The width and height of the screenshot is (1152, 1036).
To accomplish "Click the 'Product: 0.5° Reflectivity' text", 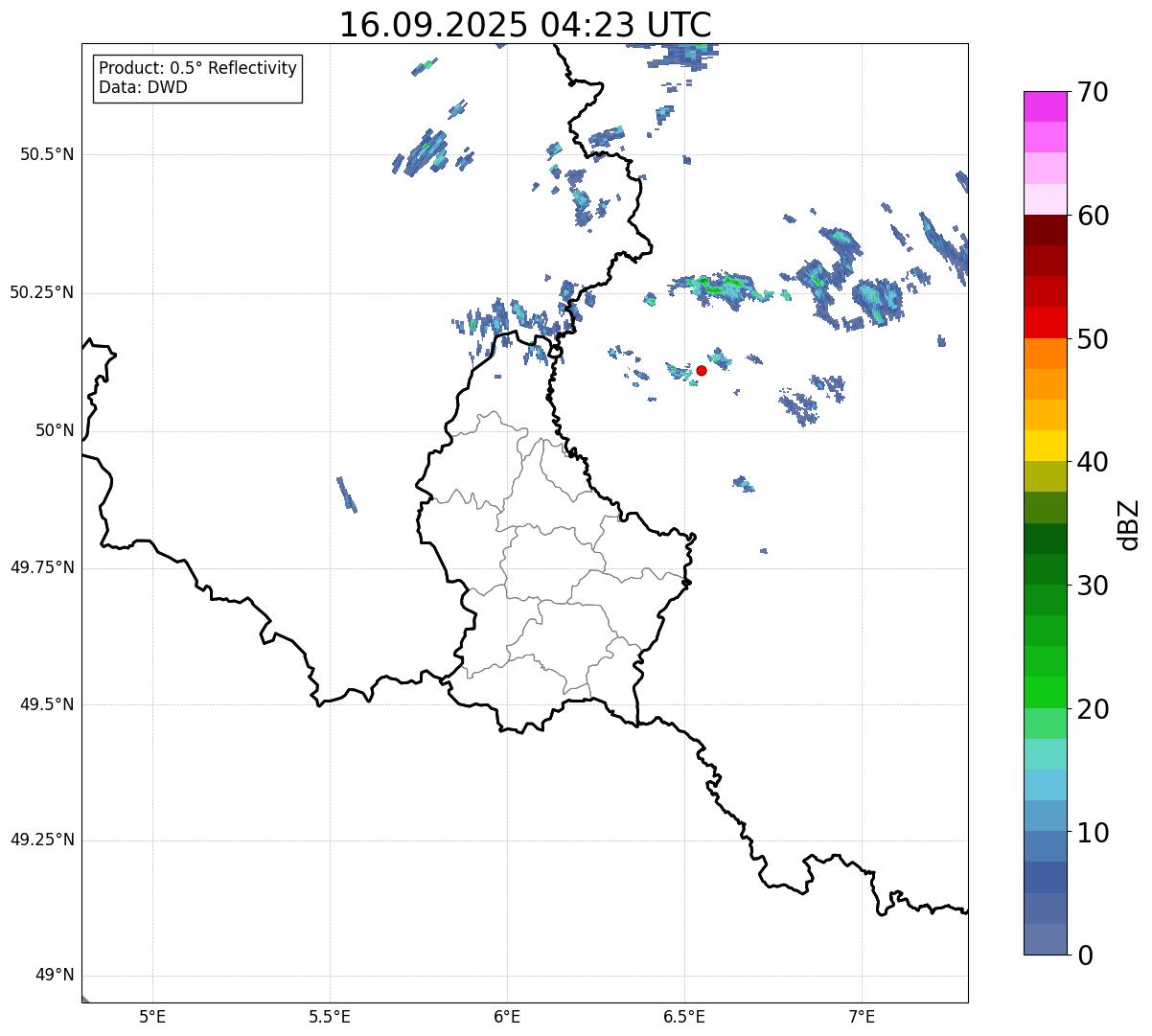I will [x=198, y=69].
